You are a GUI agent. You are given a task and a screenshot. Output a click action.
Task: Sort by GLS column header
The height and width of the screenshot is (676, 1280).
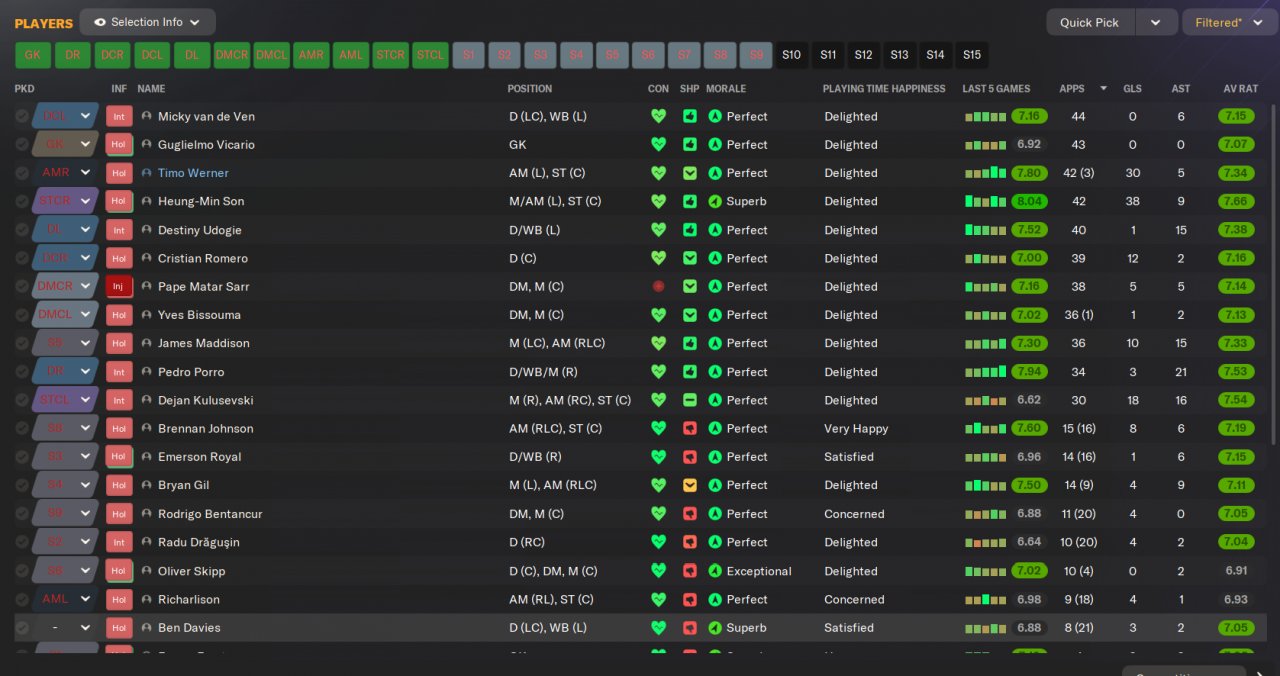point(1132,89)
